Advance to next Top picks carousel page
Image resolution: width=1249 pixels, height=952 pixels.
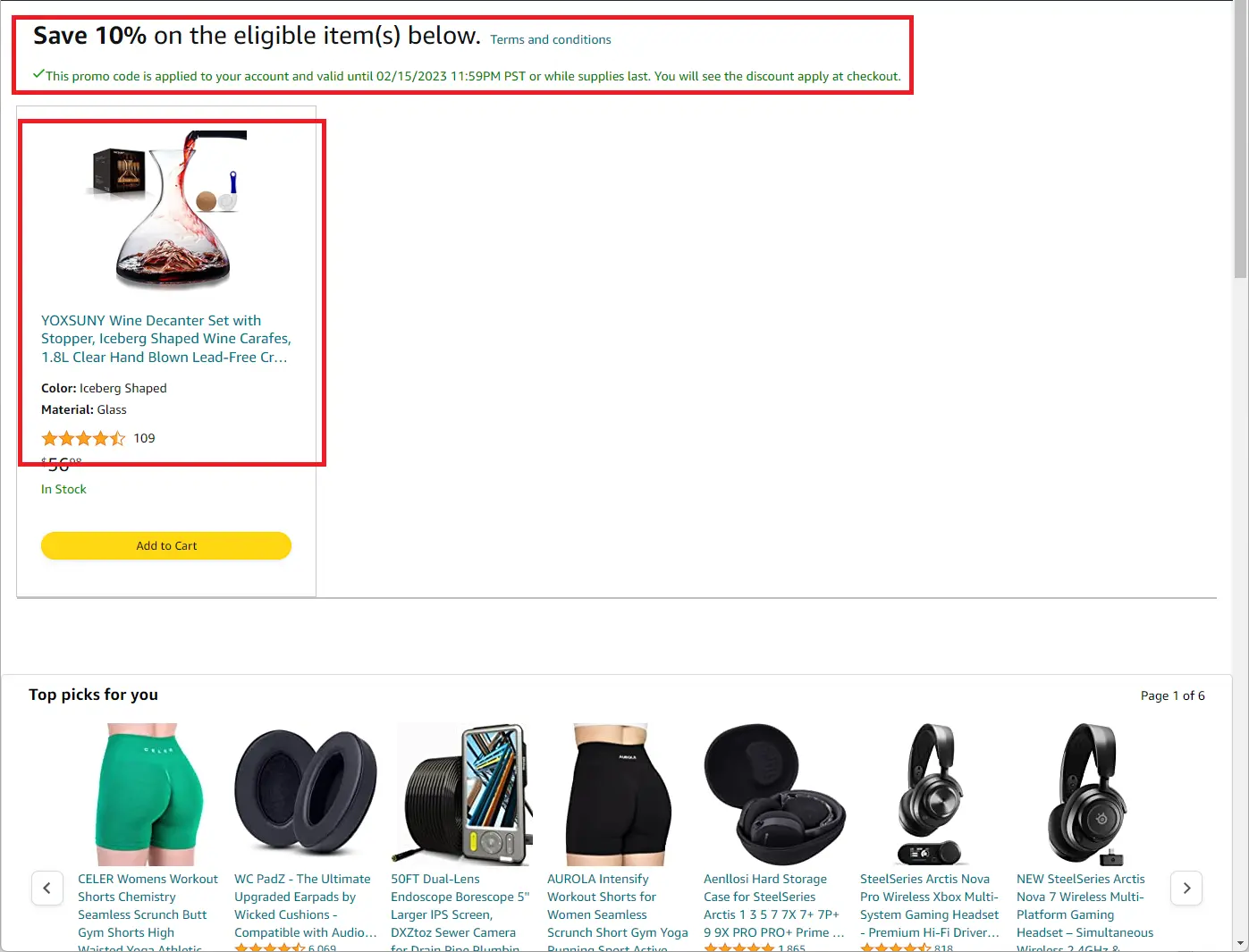coord(1186,888)
